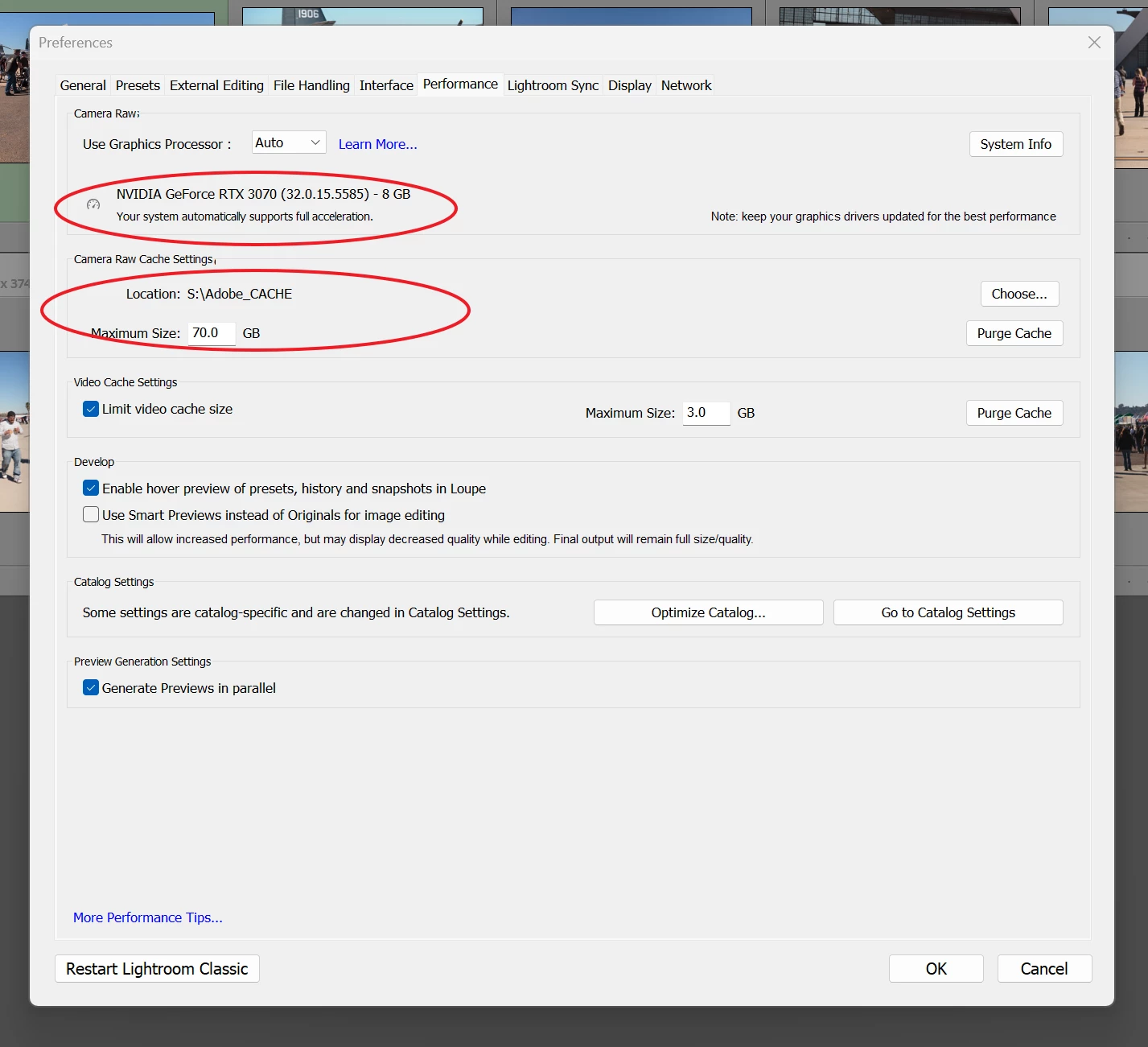1148x1047 pixels.
Task: Switch to the General tab
Action: 83,85
